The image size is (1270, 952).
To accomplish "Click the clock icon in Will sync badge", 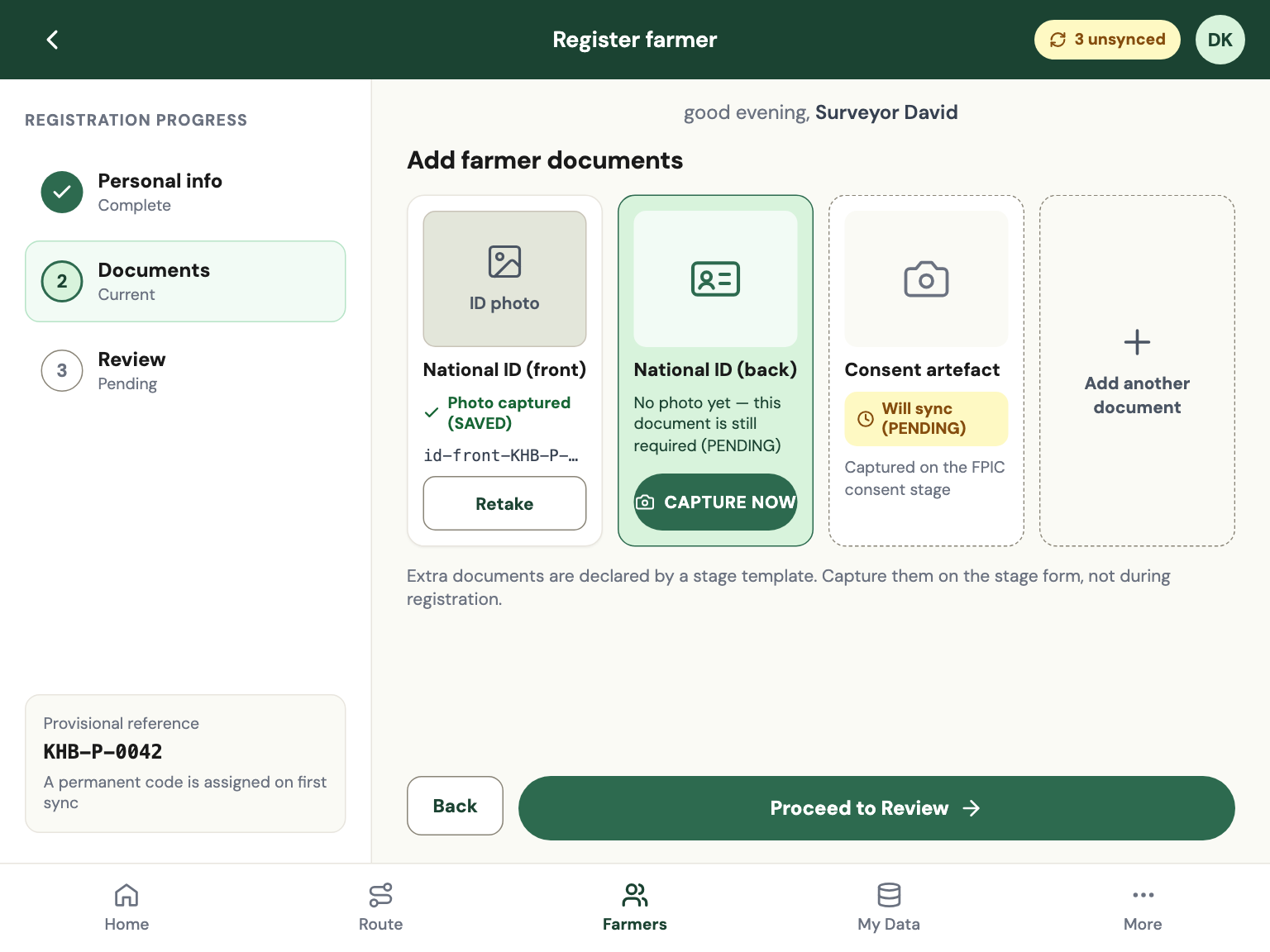I will pos(866,418).
